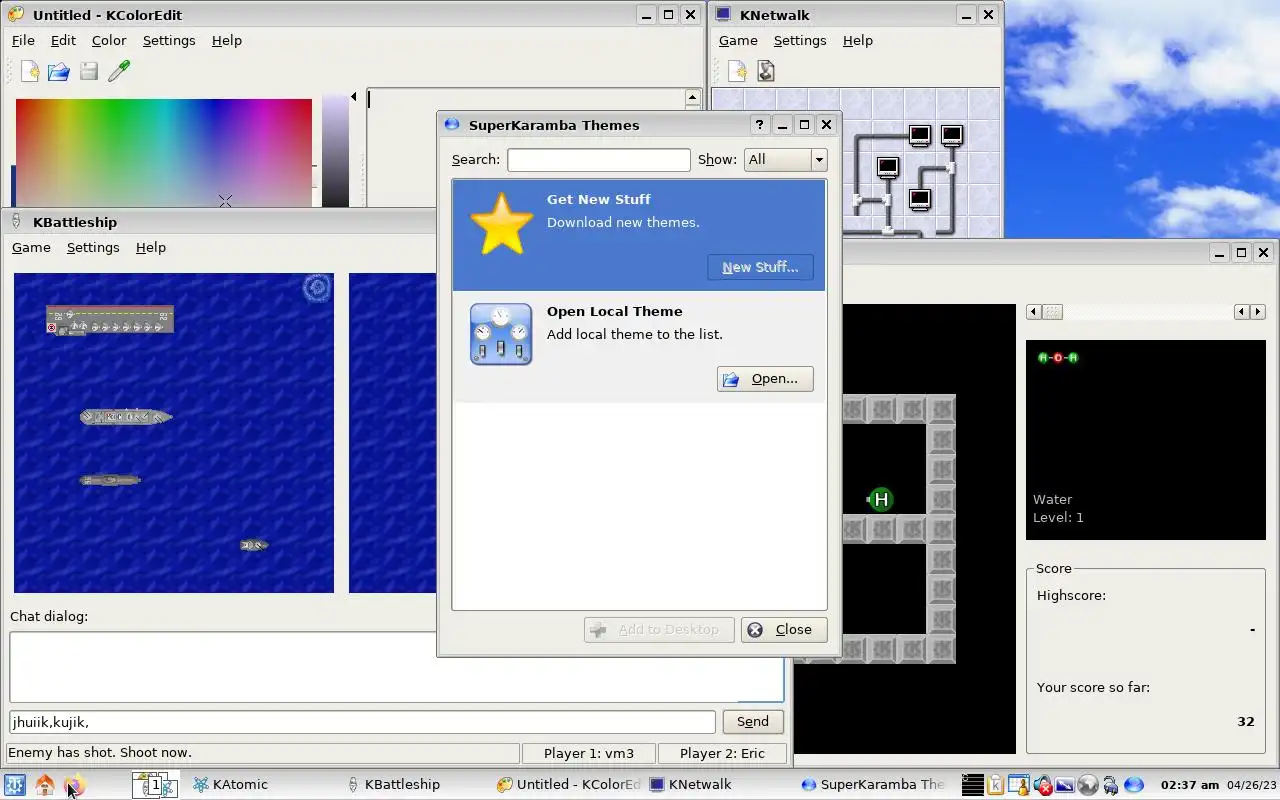
Task: Click the brightness gradient bar in KColorEdit
Action: click(x=335, y=153)
